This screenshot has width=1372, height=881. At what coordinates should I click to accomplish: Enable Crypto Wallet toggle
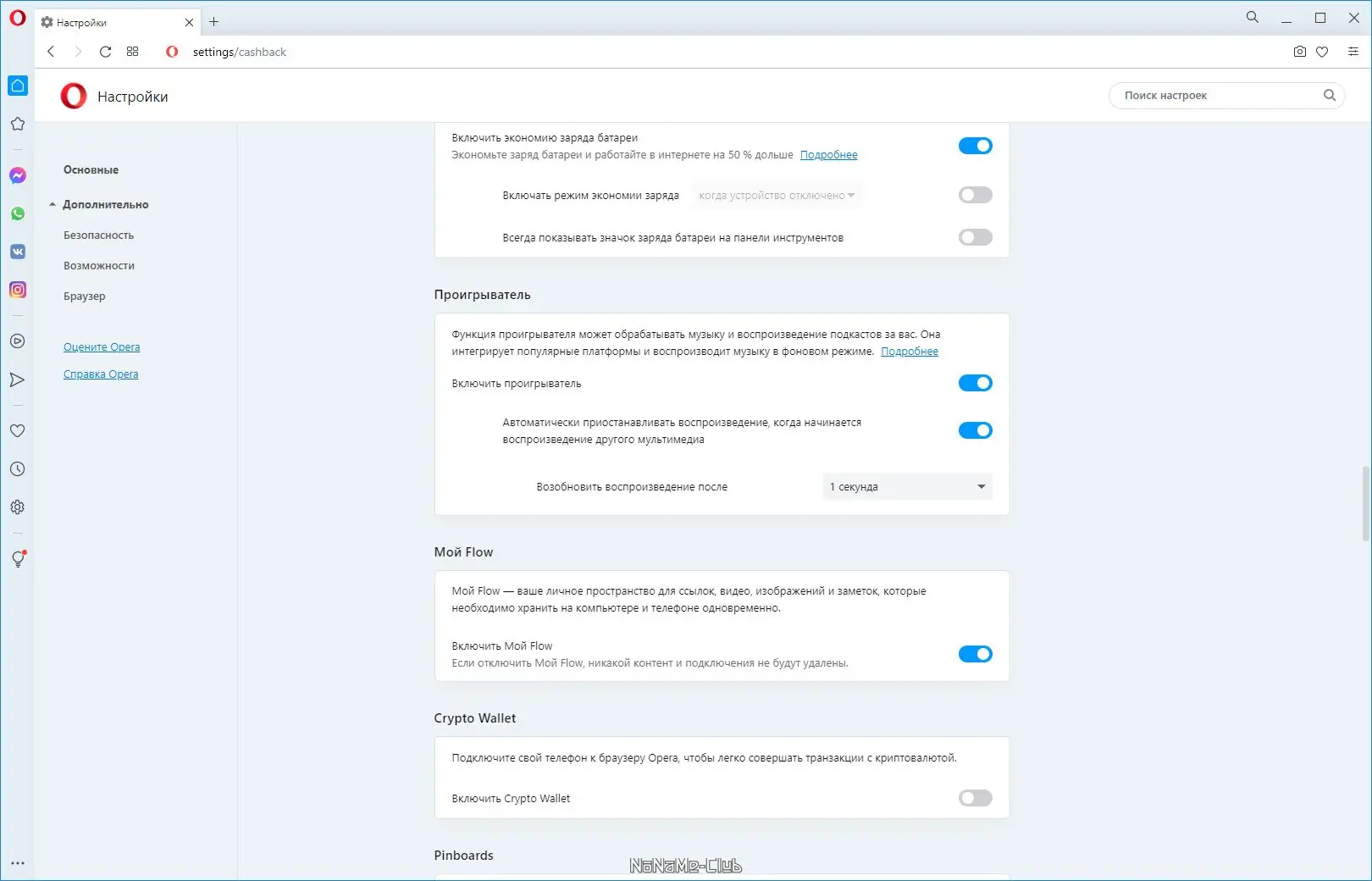click(976, 798)
